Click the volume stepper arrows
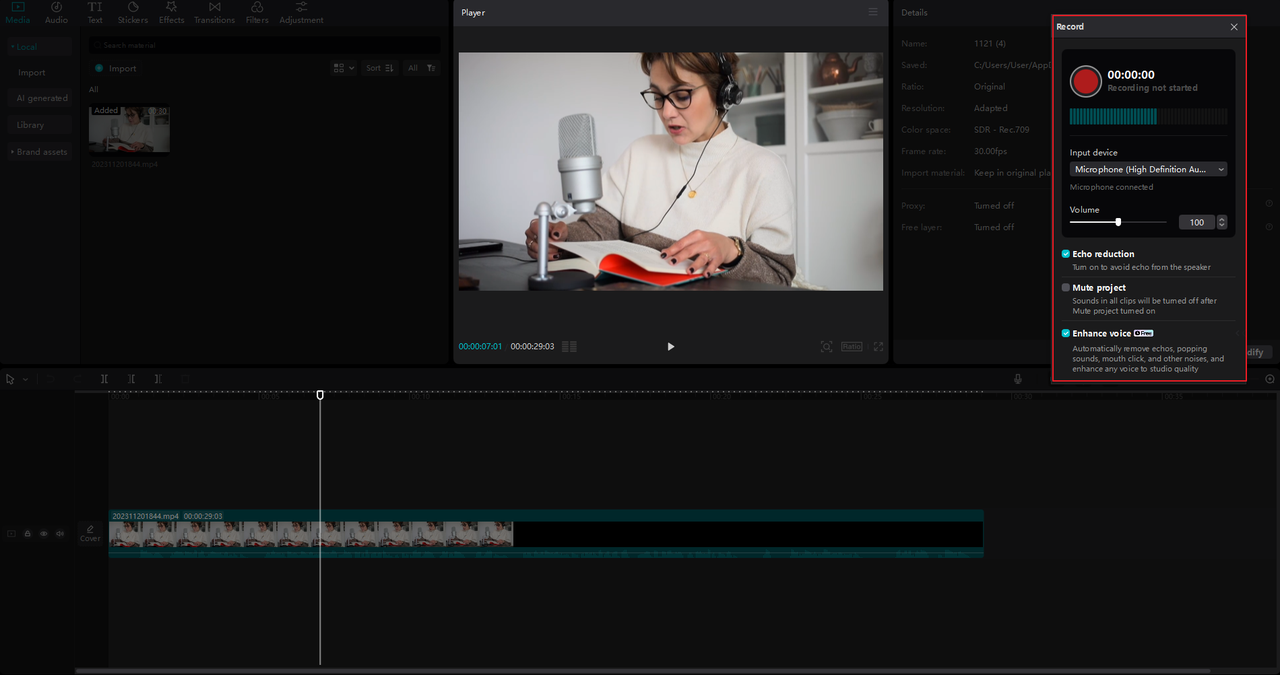1280x675 pixels. (x=1222, y=222)
